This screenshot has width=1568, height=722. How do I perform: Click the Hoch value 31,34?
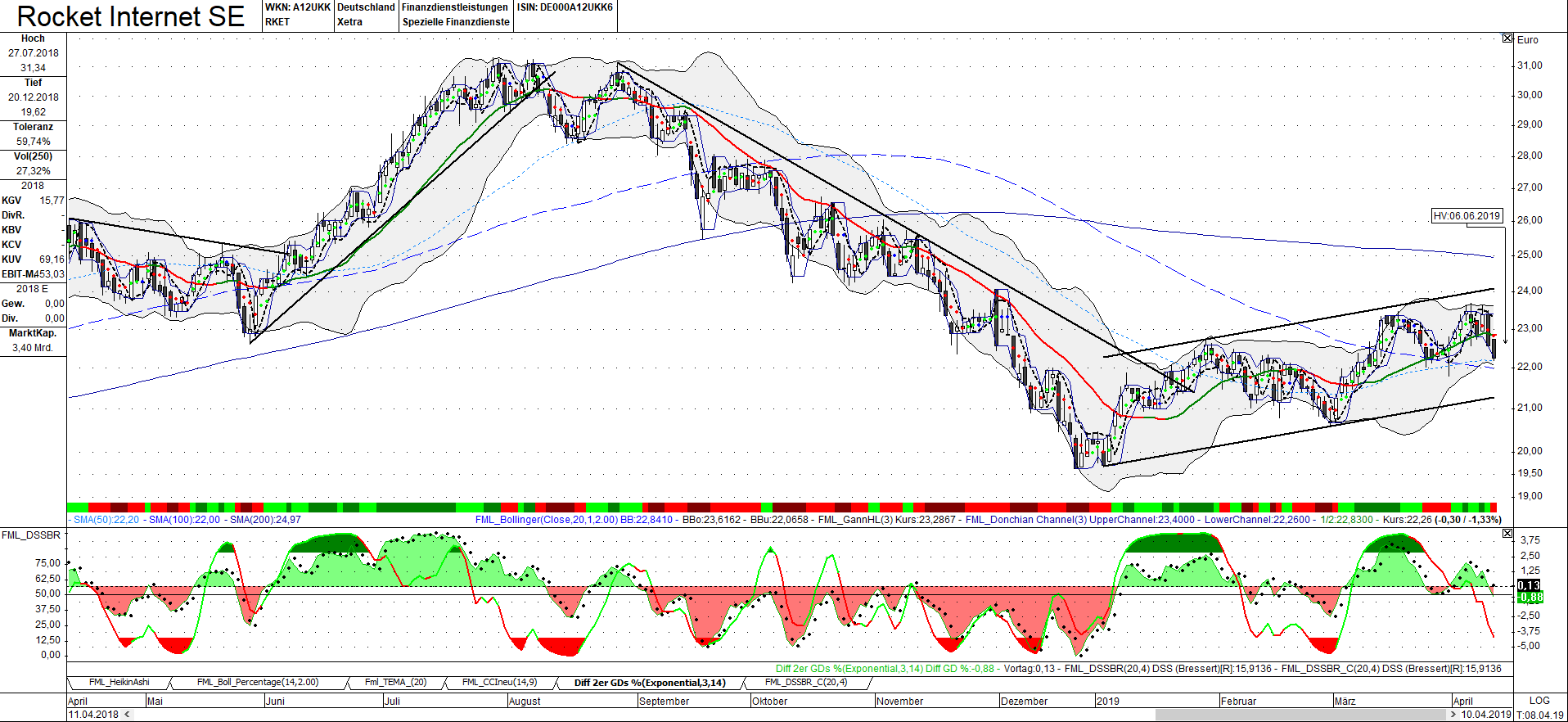(x=34, y=68)
